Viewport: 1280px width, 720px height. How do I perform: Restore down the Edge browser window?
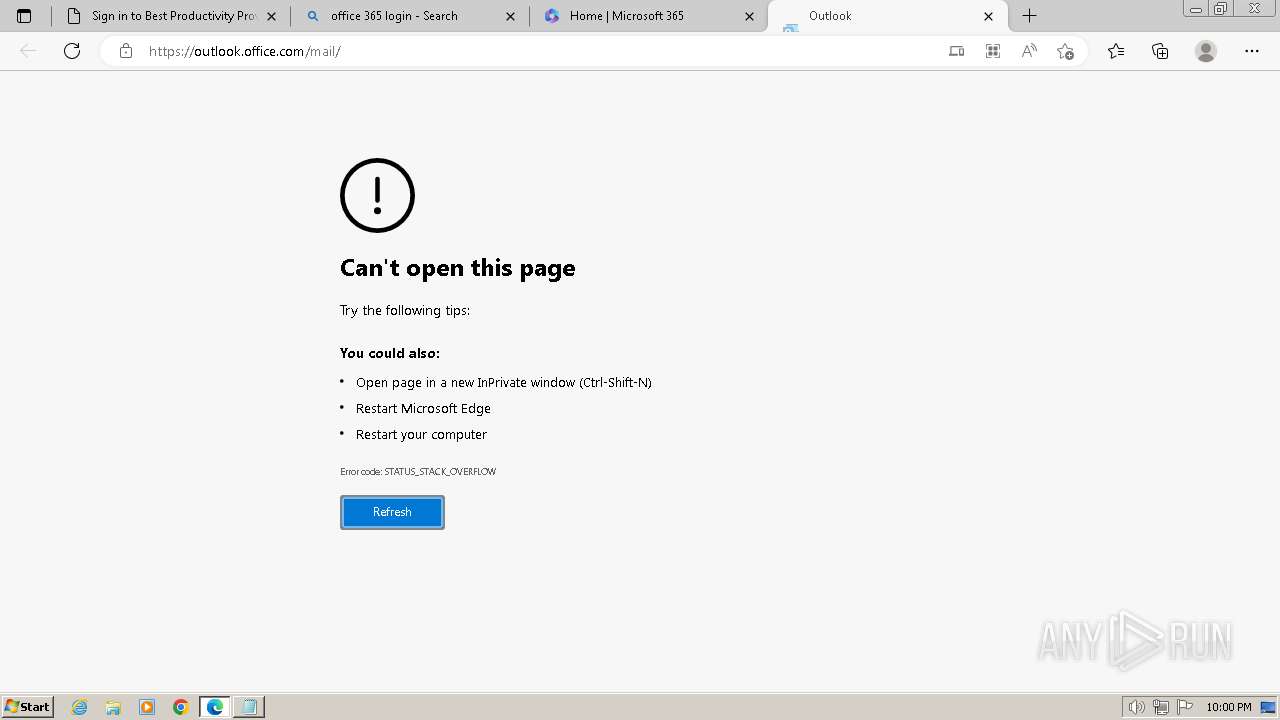1221,9
